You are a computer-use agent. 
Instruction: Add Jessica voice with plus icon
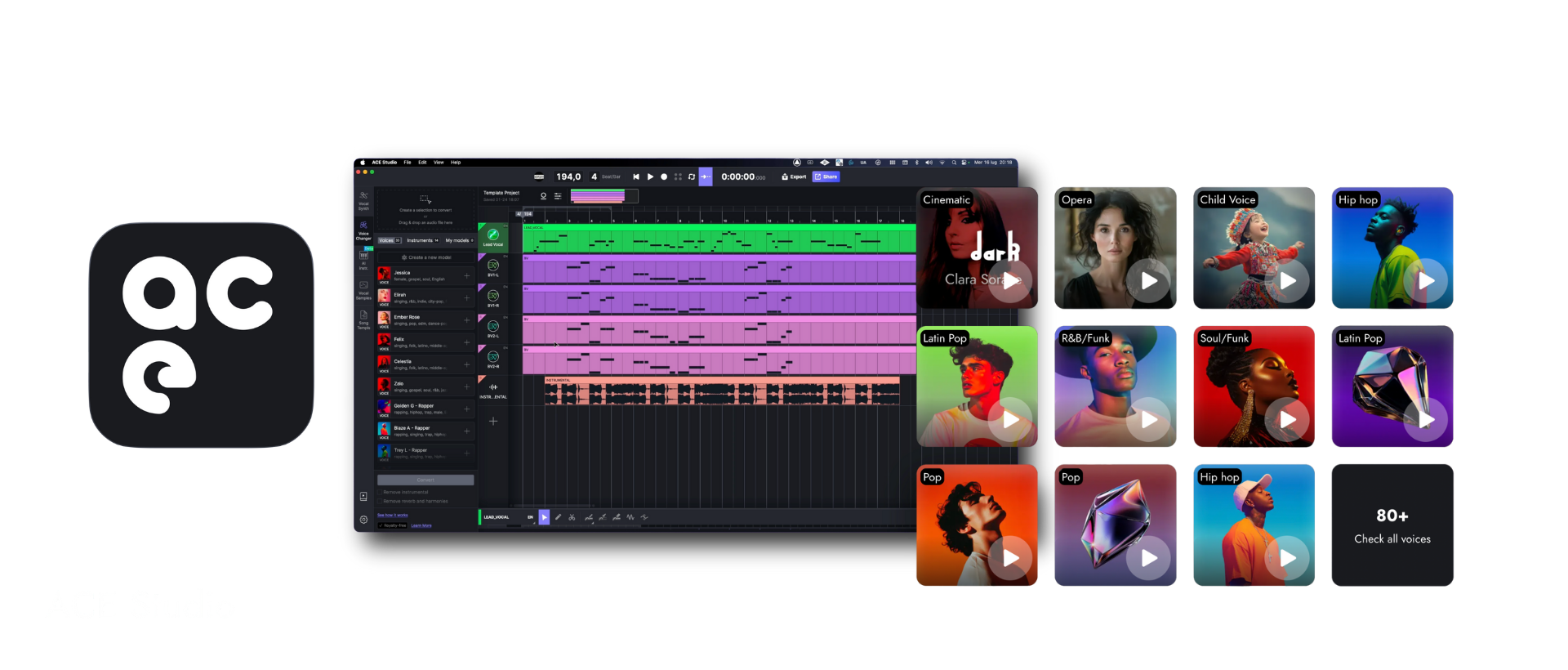click(x=467, y=276)
